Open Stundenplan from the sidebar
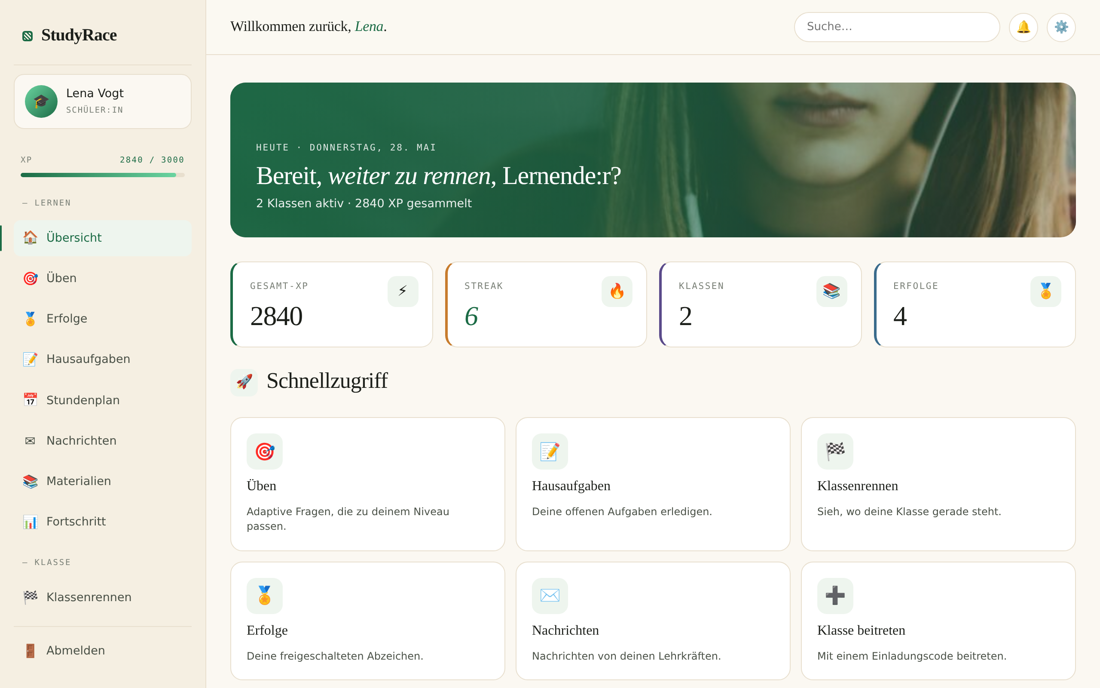 click(x=102, y=400)
